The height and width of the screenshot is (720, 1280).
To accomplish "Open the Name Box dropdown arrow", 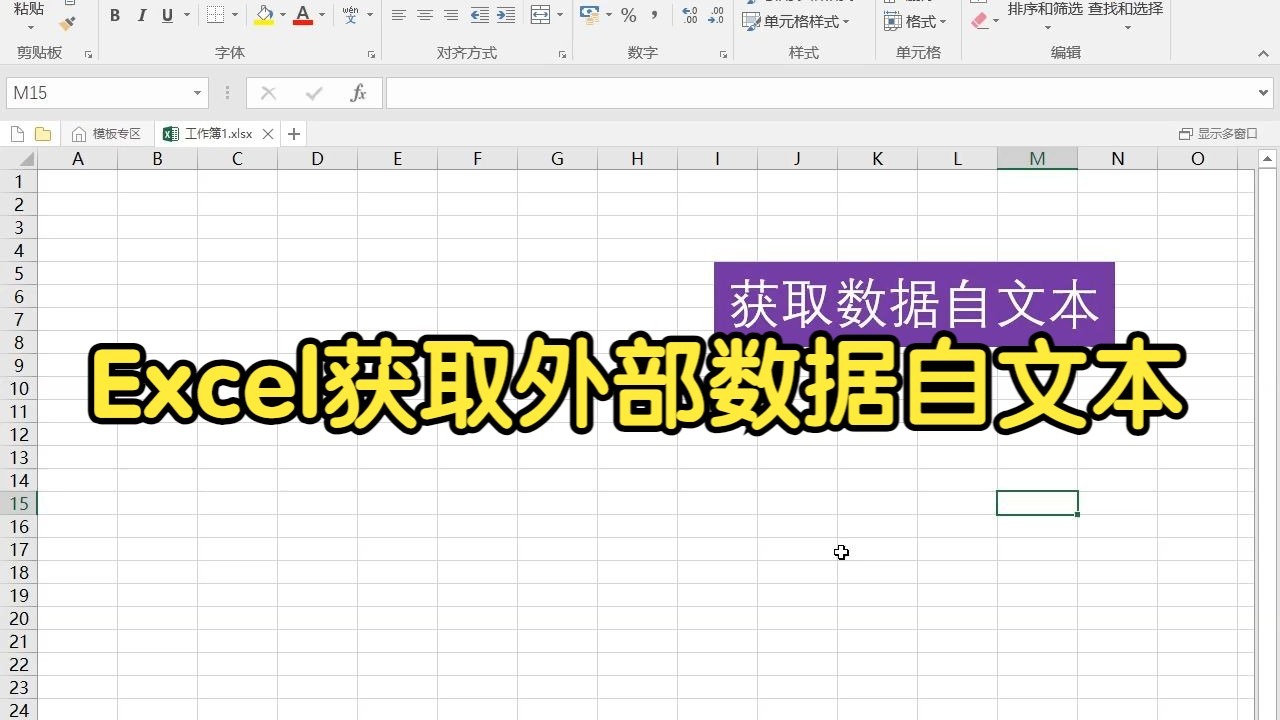I will click(197, 92).
